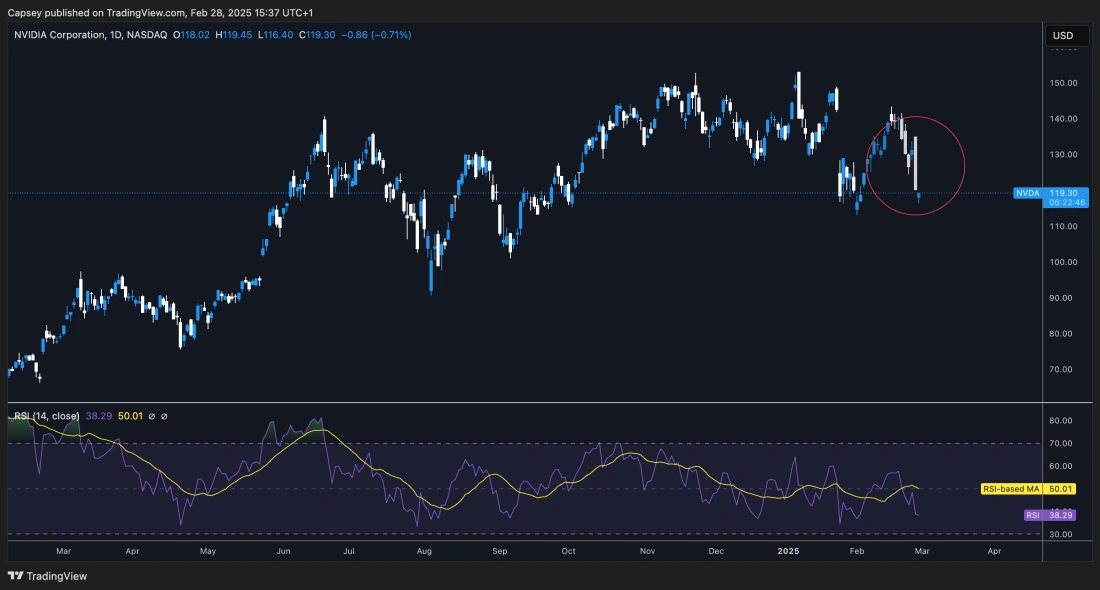1100x590 pixels.
Task: Select the NVDA price label on the axis
Action: (1029, 193)
